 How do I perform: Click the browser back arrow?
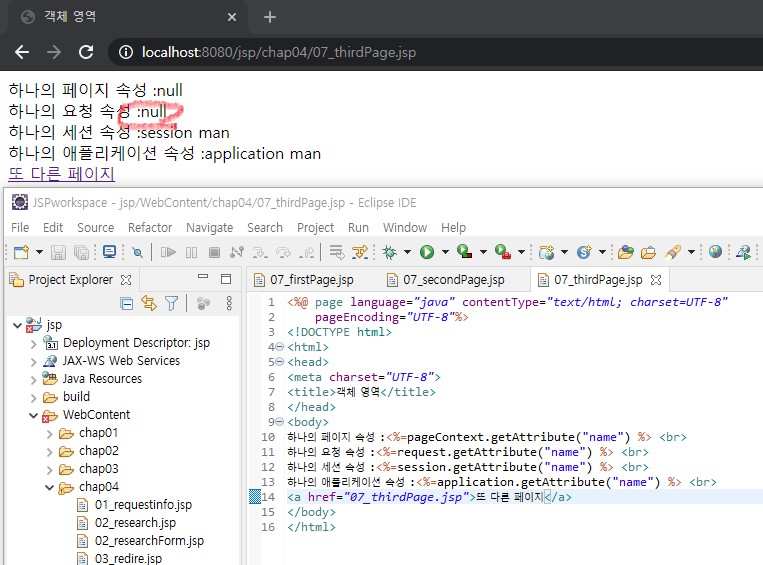click(x=22, y=52)
